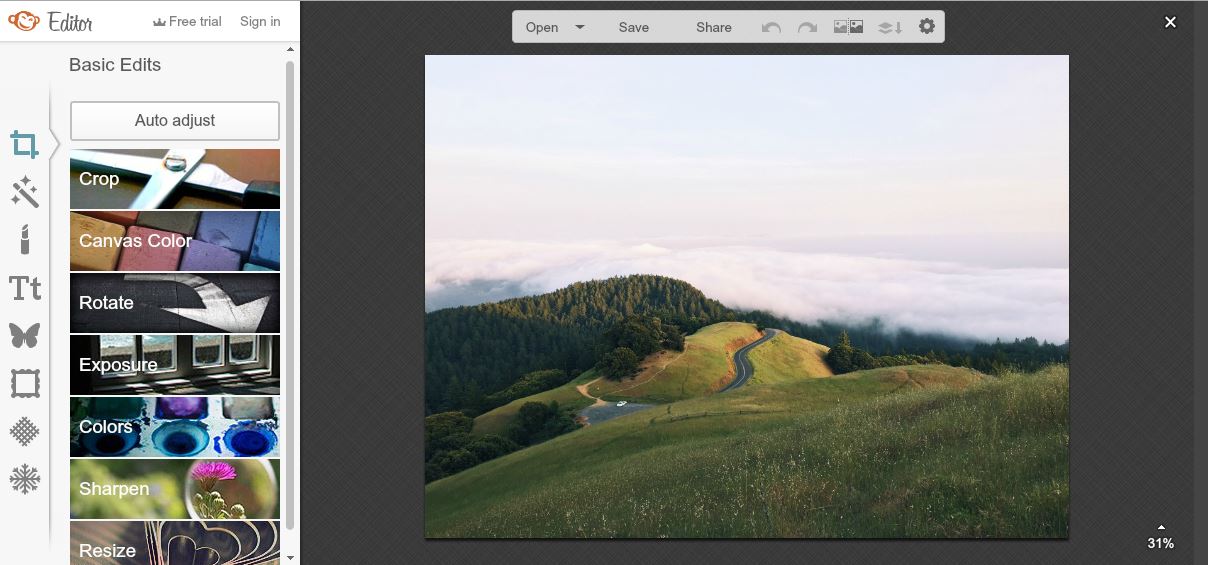The height and width of the screenshot is (565, 1208).
Task: Click the Share menu item
Action: [x=714, y=27]
